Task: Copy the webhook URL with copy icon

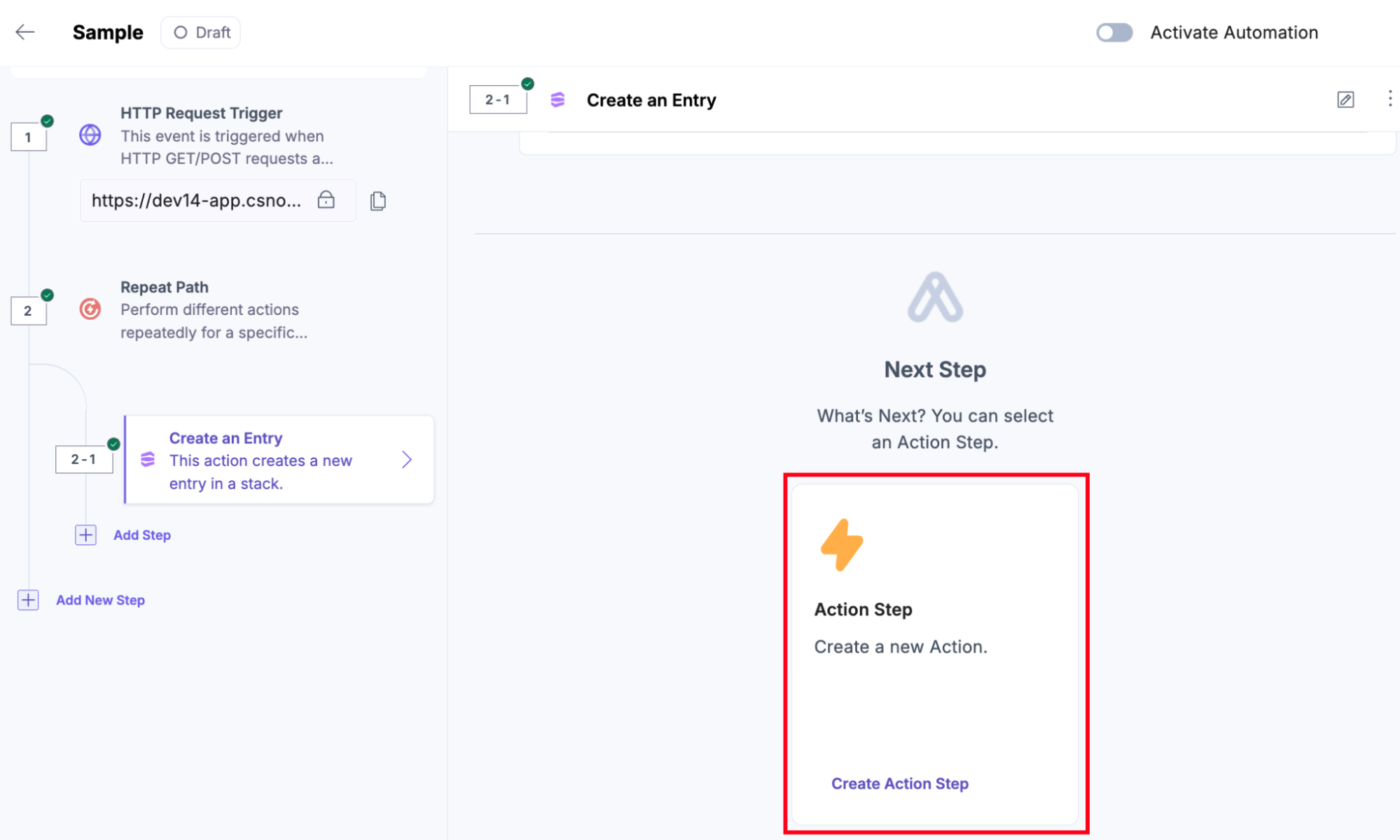Action: [378, 201]
